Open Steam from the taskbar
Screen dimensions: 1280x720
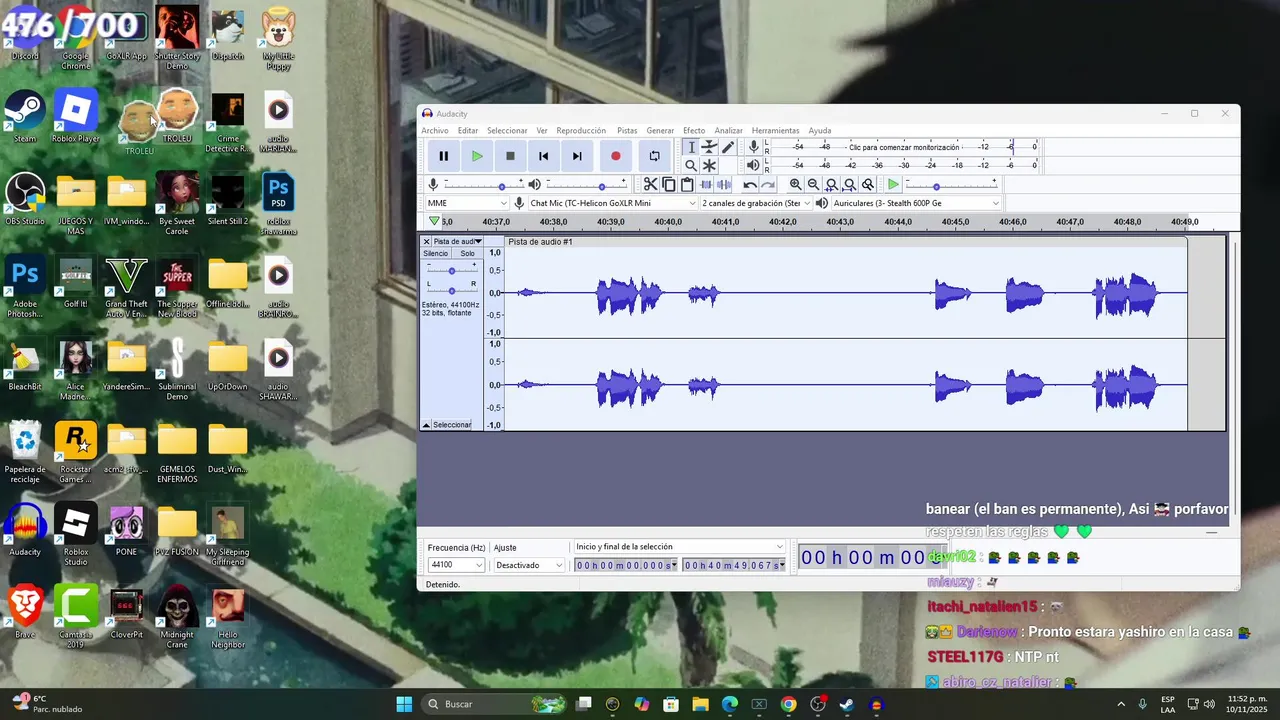click(x=847, y=704)
